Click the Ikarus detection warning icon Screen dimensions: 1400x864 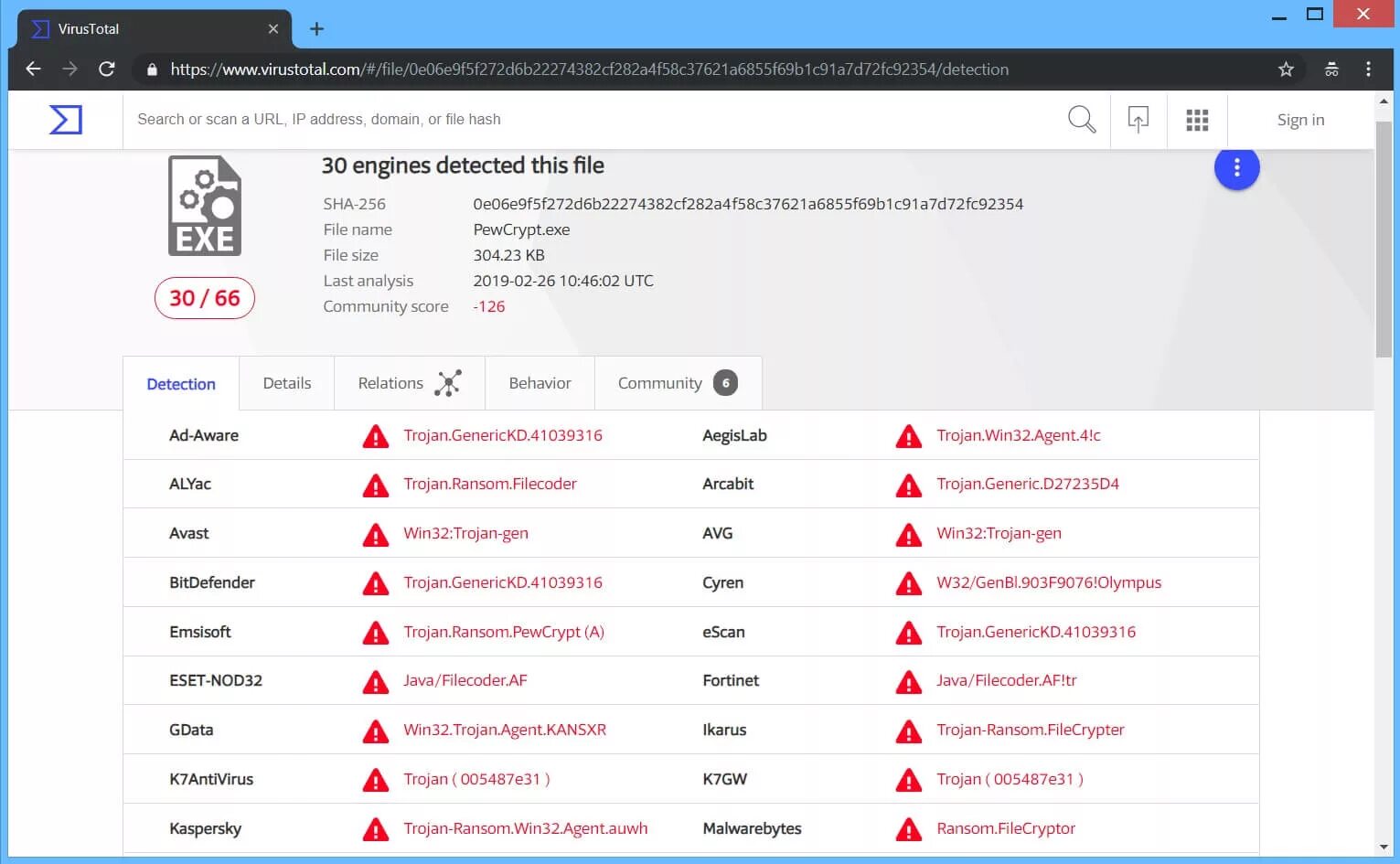pos(908,731)
